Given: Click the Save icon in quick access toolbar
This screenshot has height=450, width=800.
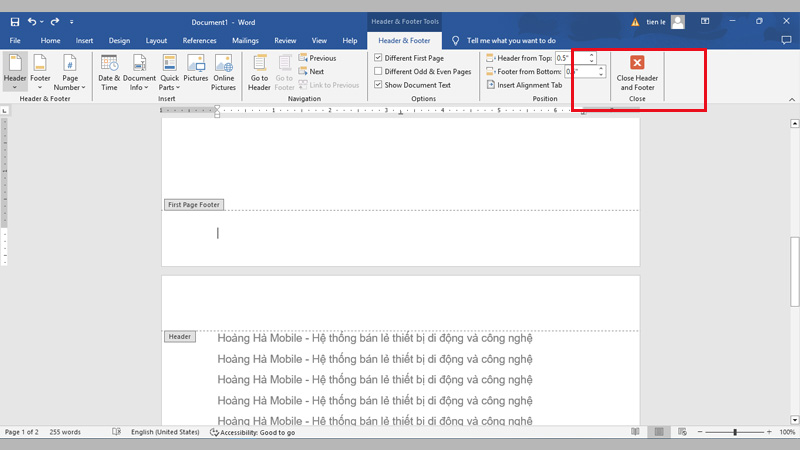Looking at the screenshot, I should (14, 21).
